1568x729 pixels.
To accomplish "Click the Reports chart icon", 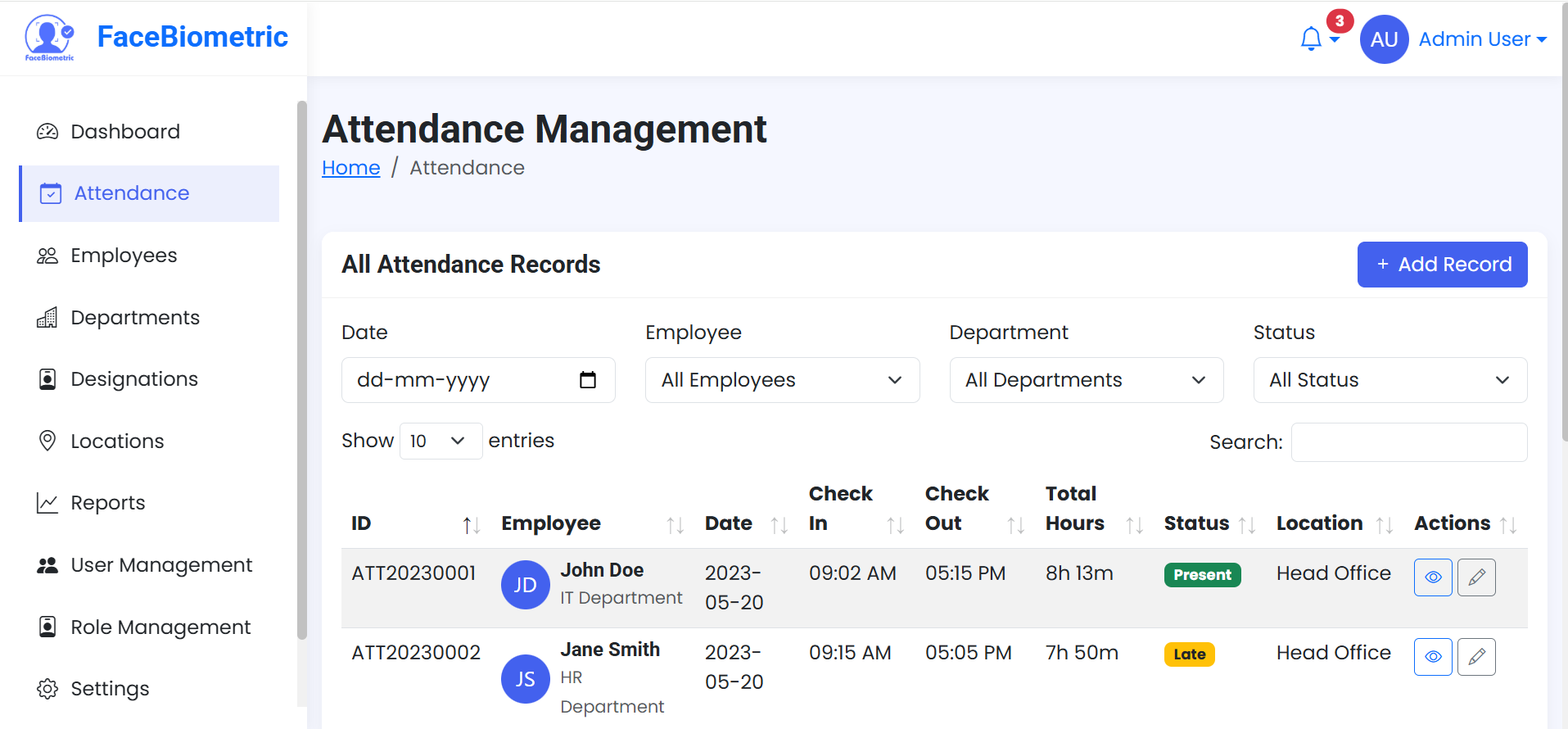I will point(47,503).
